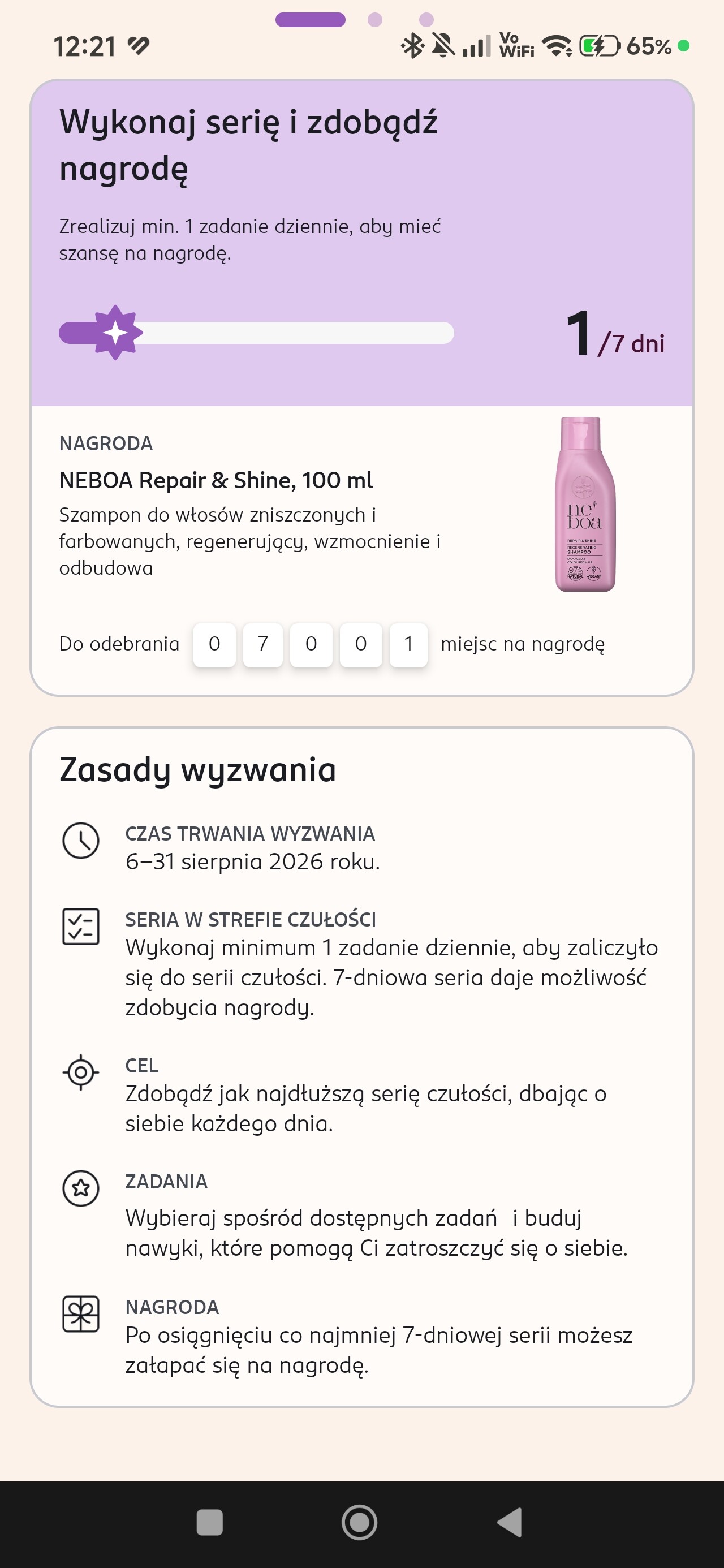Select the active first page indicator pill

pos(311,20)
